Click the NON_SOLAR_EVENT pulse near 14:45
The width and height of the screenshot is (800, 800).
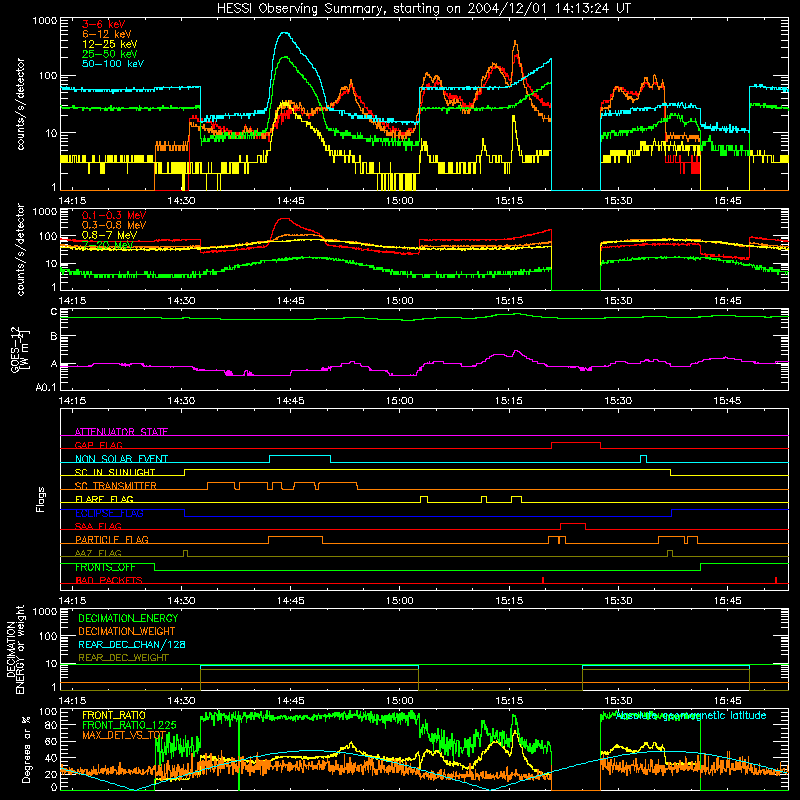(x=299, y=456)
